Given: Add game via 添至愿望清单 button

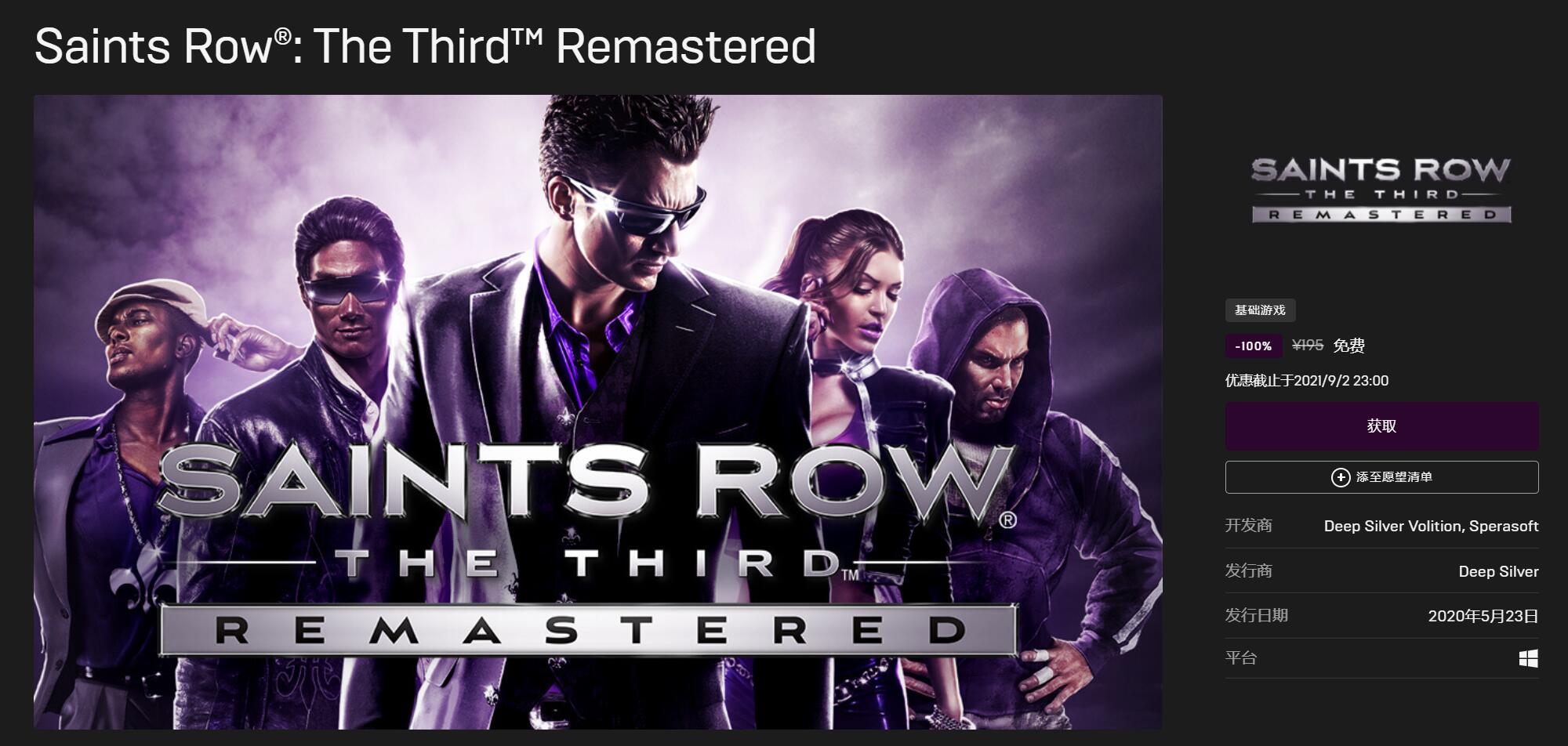Looking at the screenshot, I should coord(1381,477).
